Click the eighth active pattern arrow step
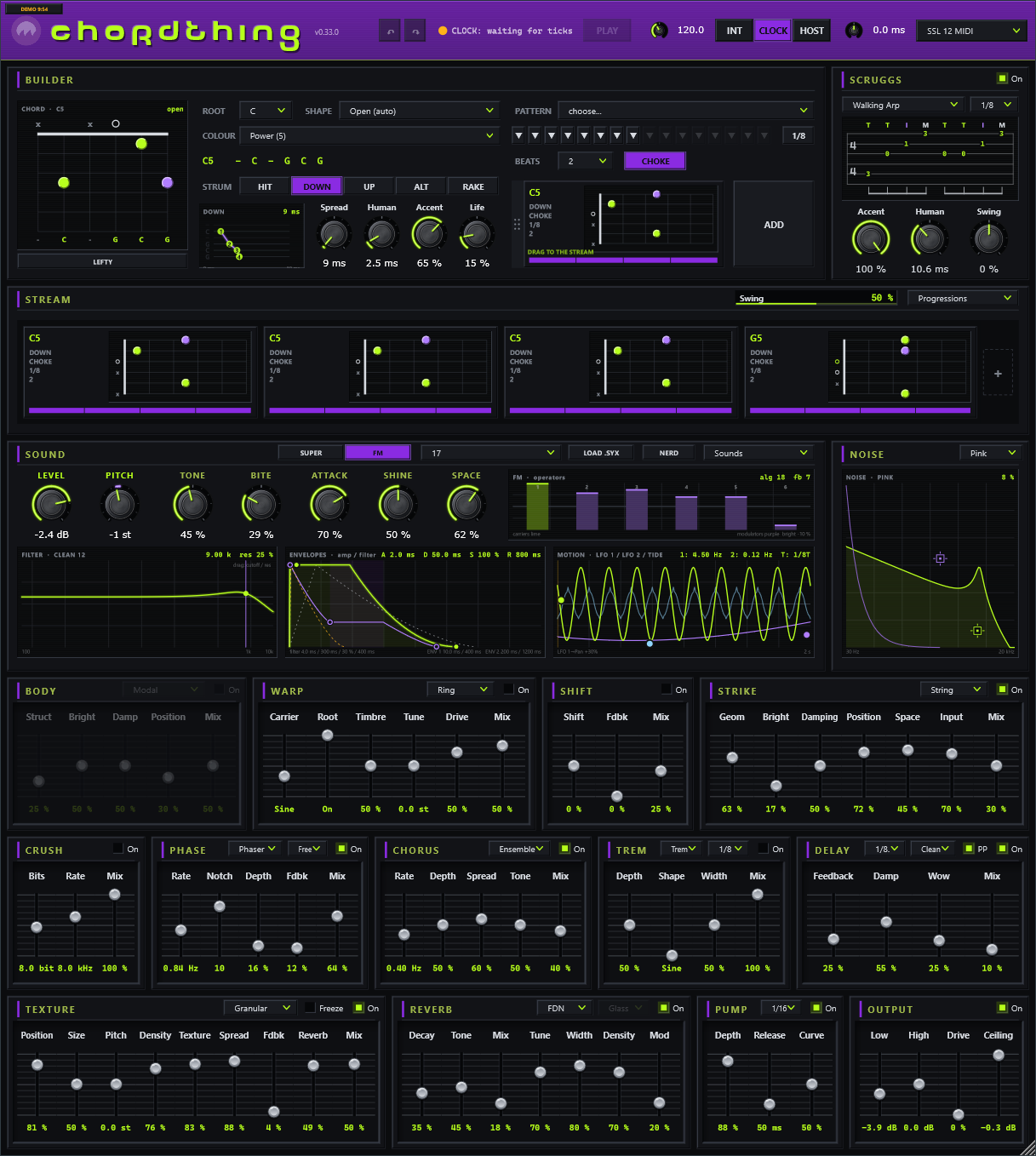Screen dimensions: 1036x1156 click(633, 135)
